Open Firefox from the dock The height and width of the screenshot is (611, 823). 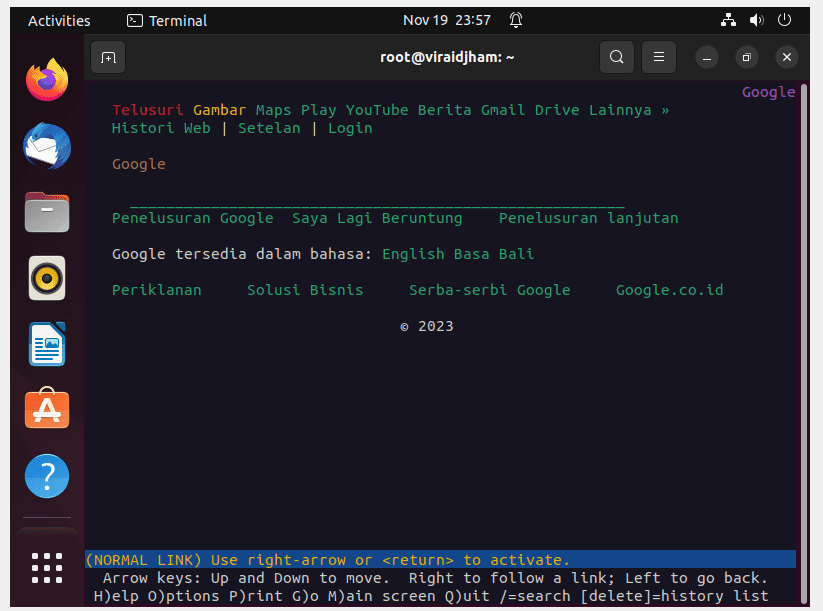tap(47, 80)
